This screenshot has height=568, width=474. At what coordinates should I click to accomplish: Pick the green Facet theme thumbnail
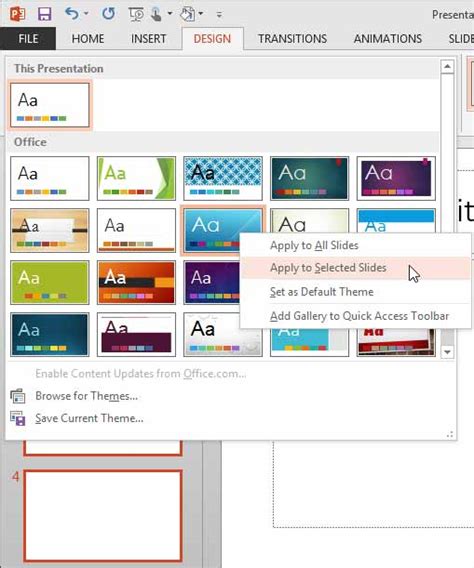[136, 179]
